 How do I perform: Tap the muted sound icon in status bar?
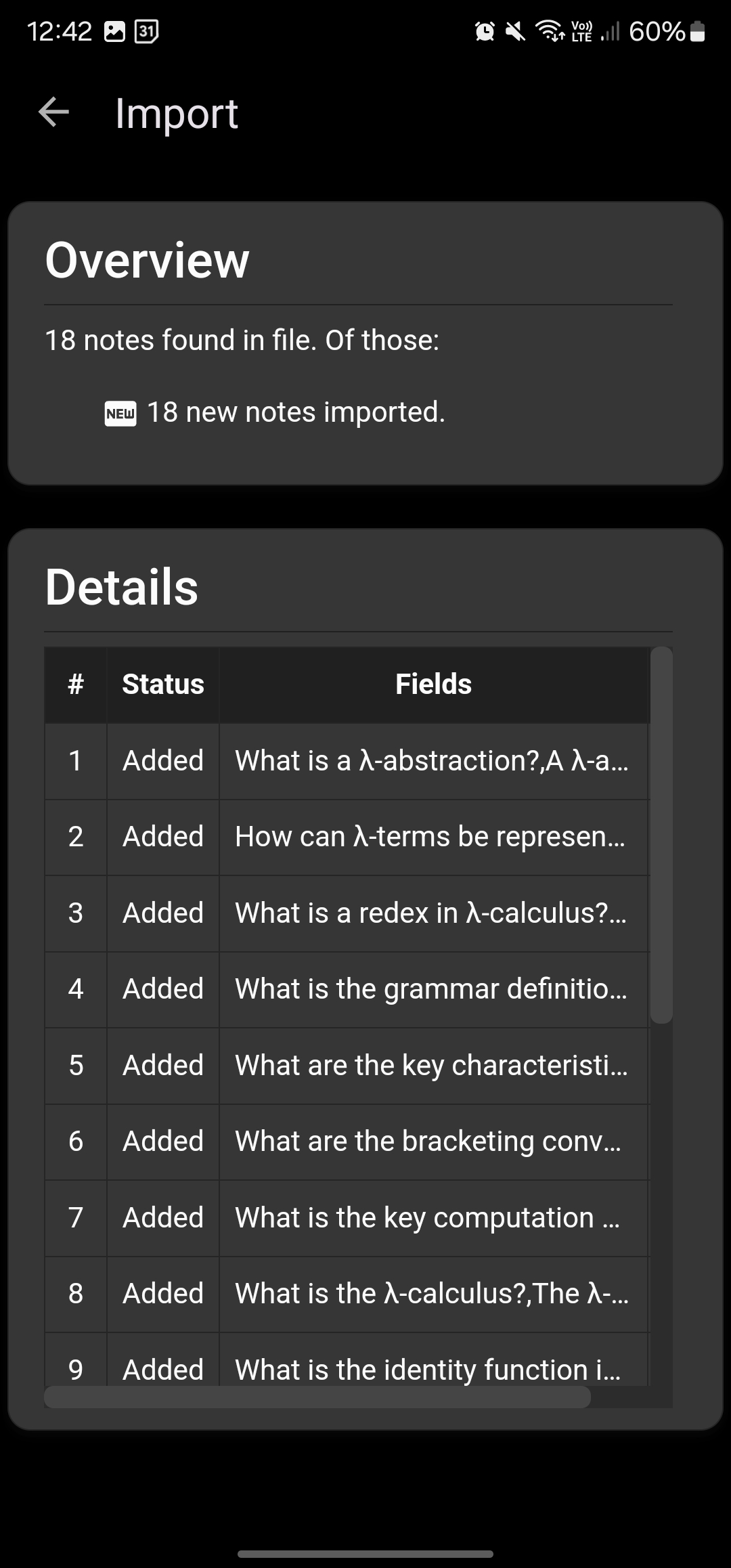click(x=516, y=31)
